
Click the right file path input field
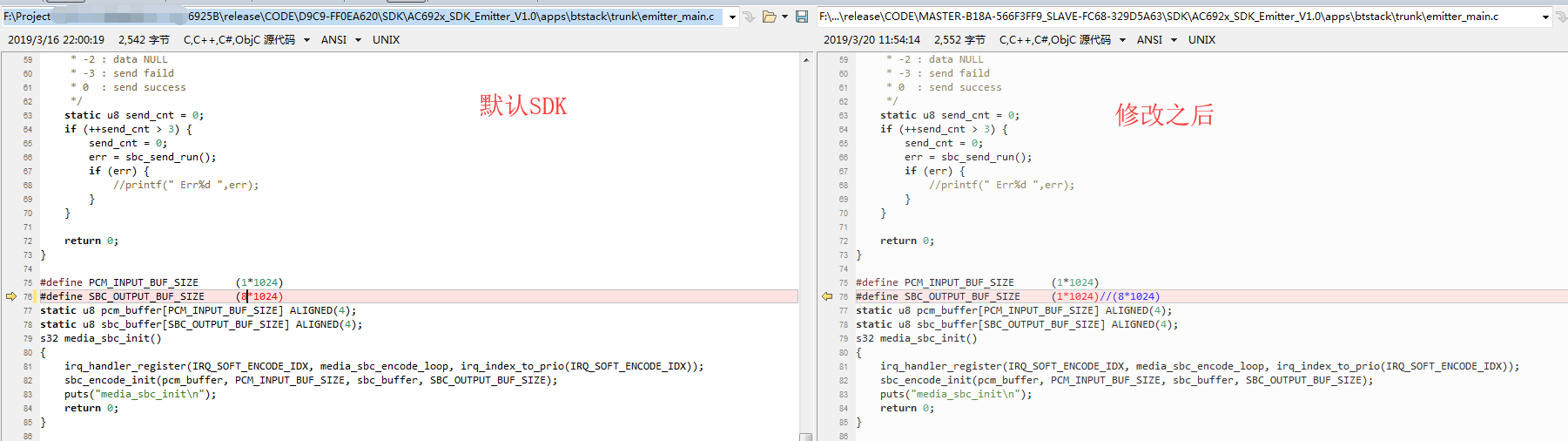point(1178,17)
